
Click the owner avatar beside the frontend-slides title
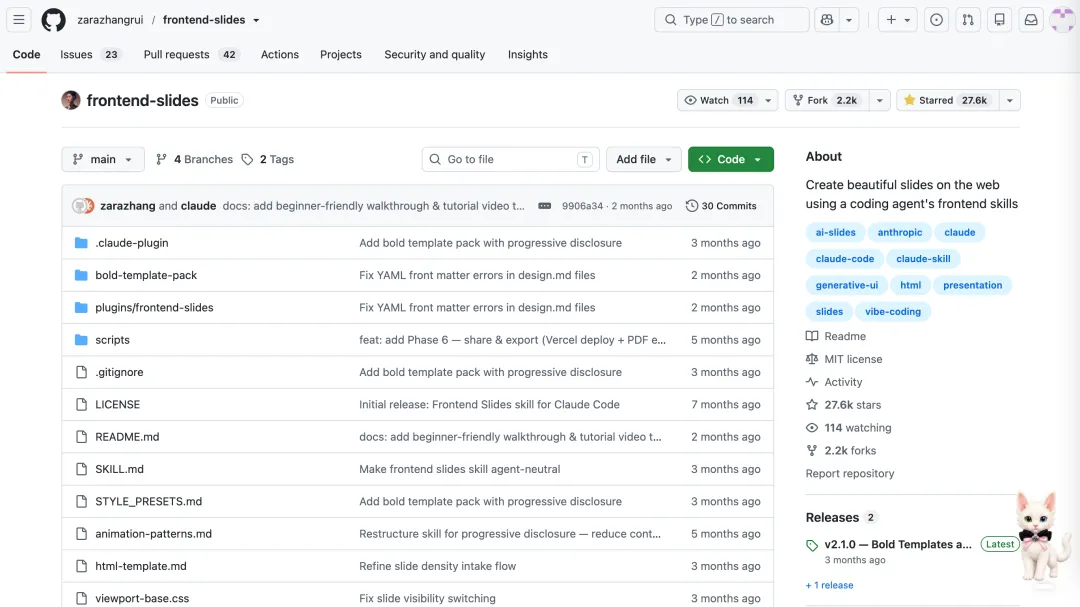[71, 100]
